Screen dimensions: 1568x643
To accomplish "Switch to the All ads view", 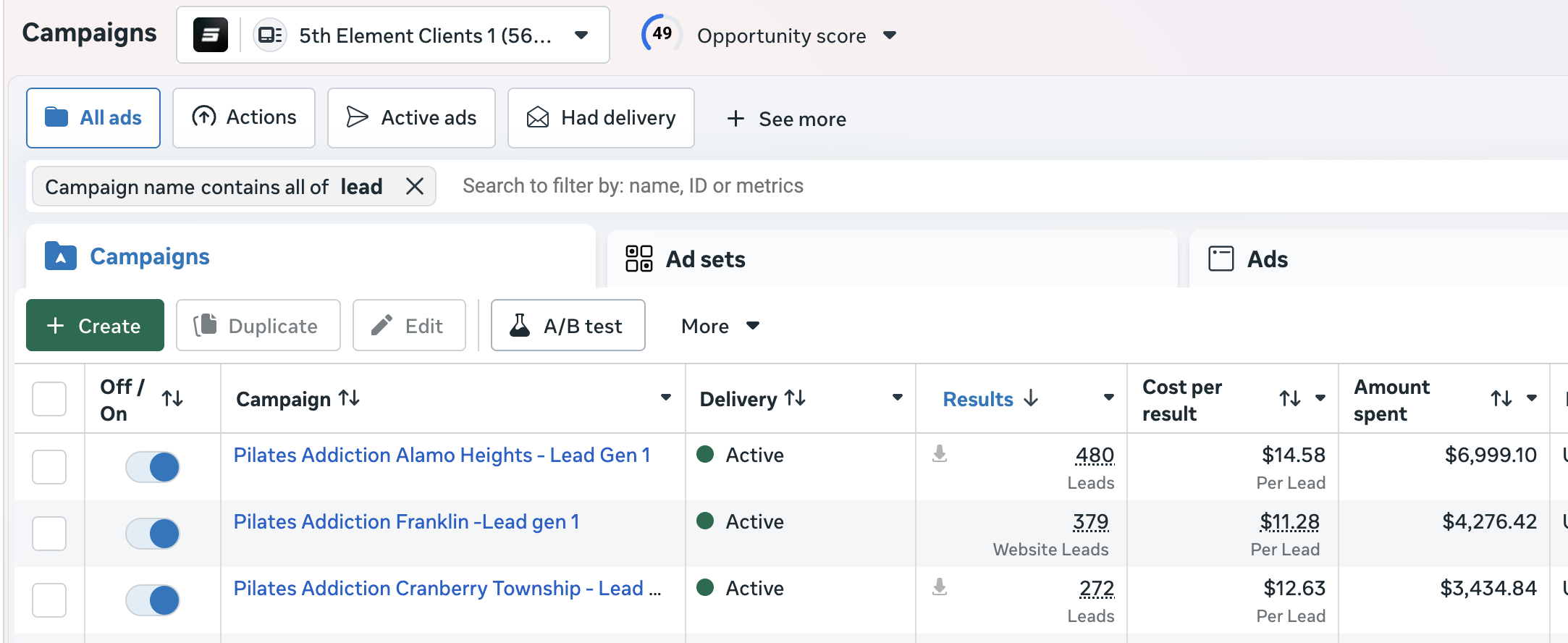I will (93, 118).
